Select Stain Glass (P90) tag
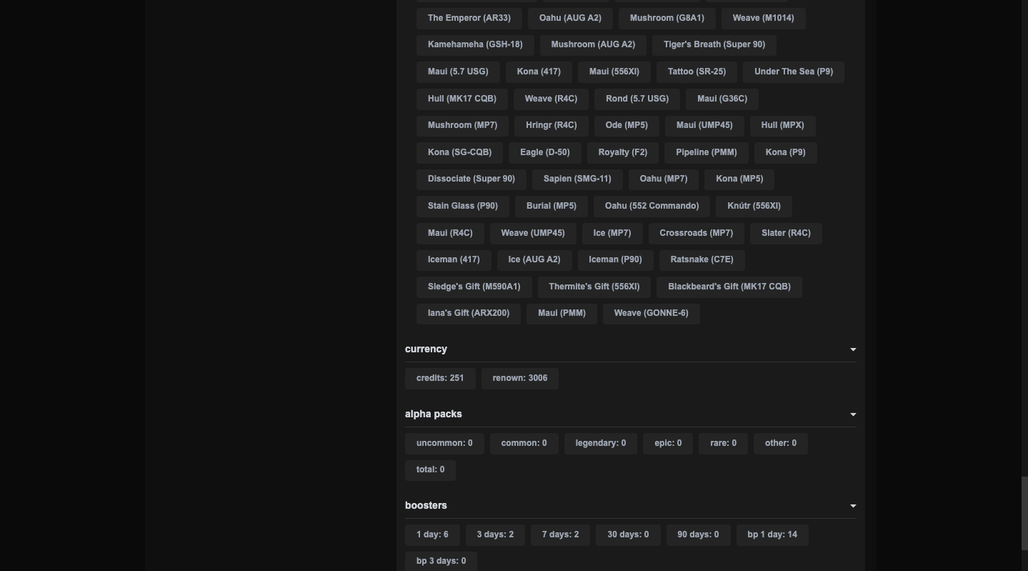The width and height of the screenshot is (1028, 571). point(463,206)
